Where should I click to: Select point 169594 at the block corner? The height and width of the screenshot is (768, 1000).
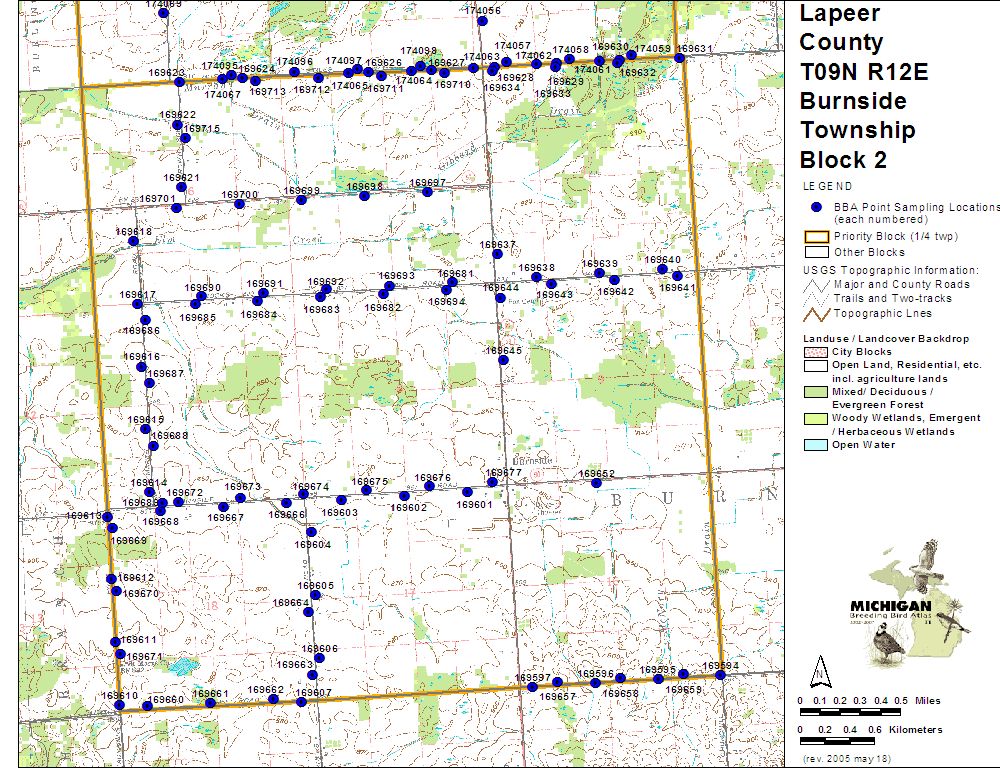pos(720,675)
